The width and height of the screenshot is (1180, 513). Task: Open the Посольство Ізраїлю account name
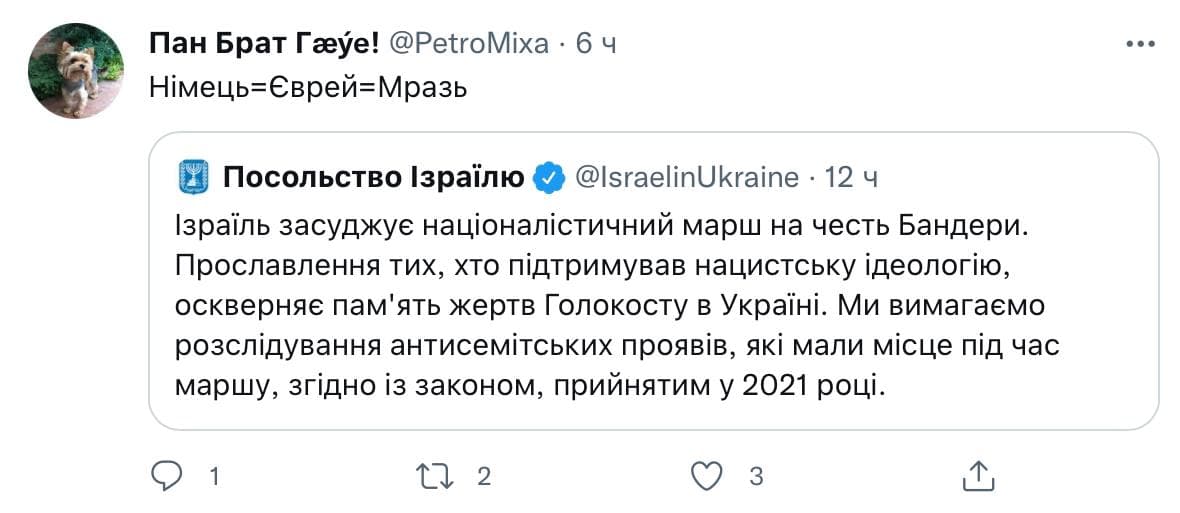tap(373, 178)
